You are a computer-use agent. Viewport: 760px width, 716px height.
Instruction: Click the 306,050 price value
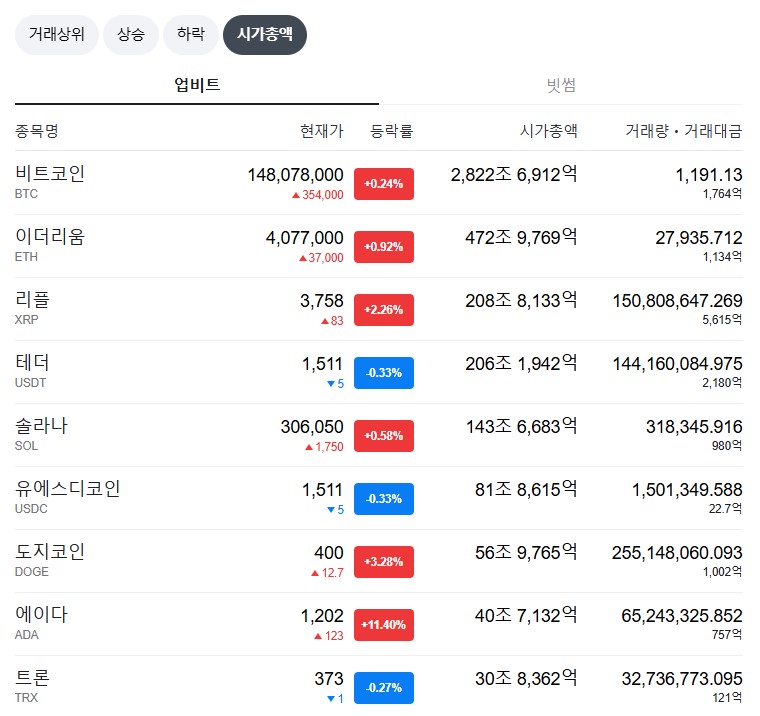coord(312,427)
